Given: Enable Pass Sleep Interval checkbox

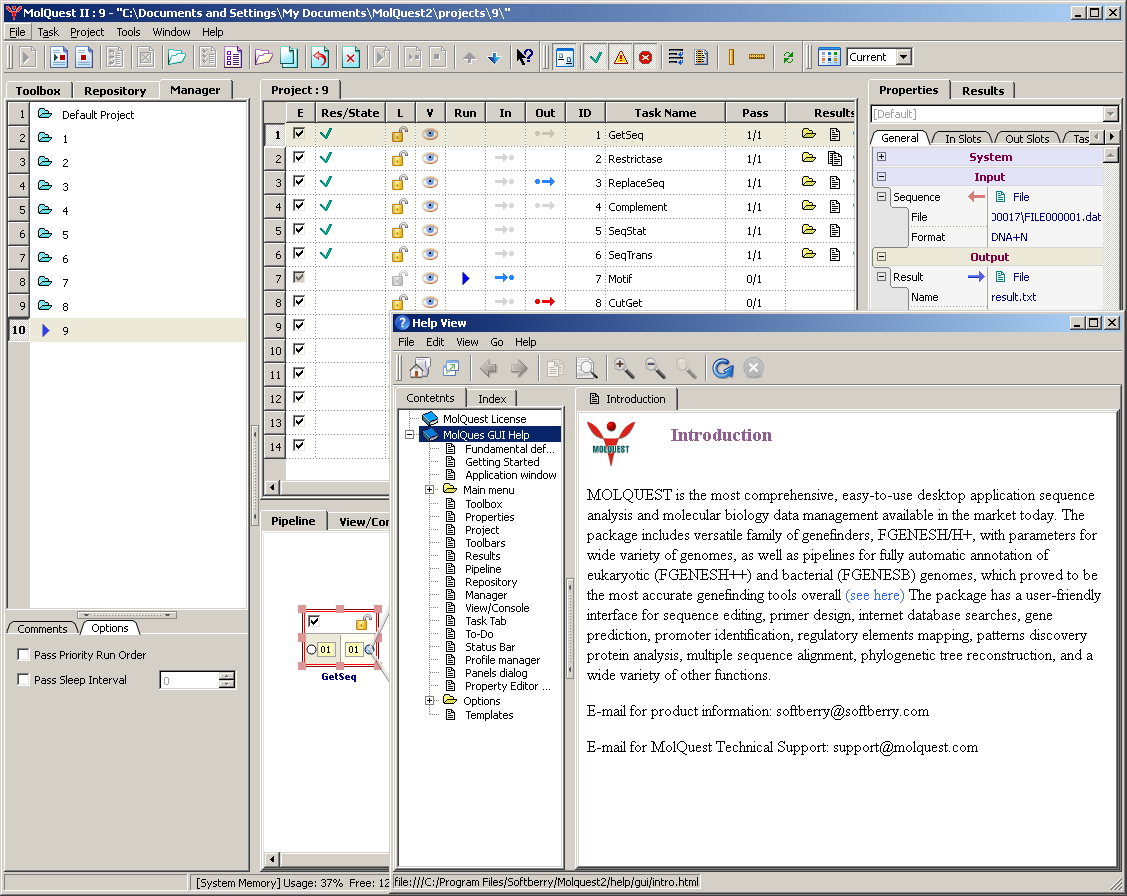Looking at the screenshot, I should (x=24, y=680).
